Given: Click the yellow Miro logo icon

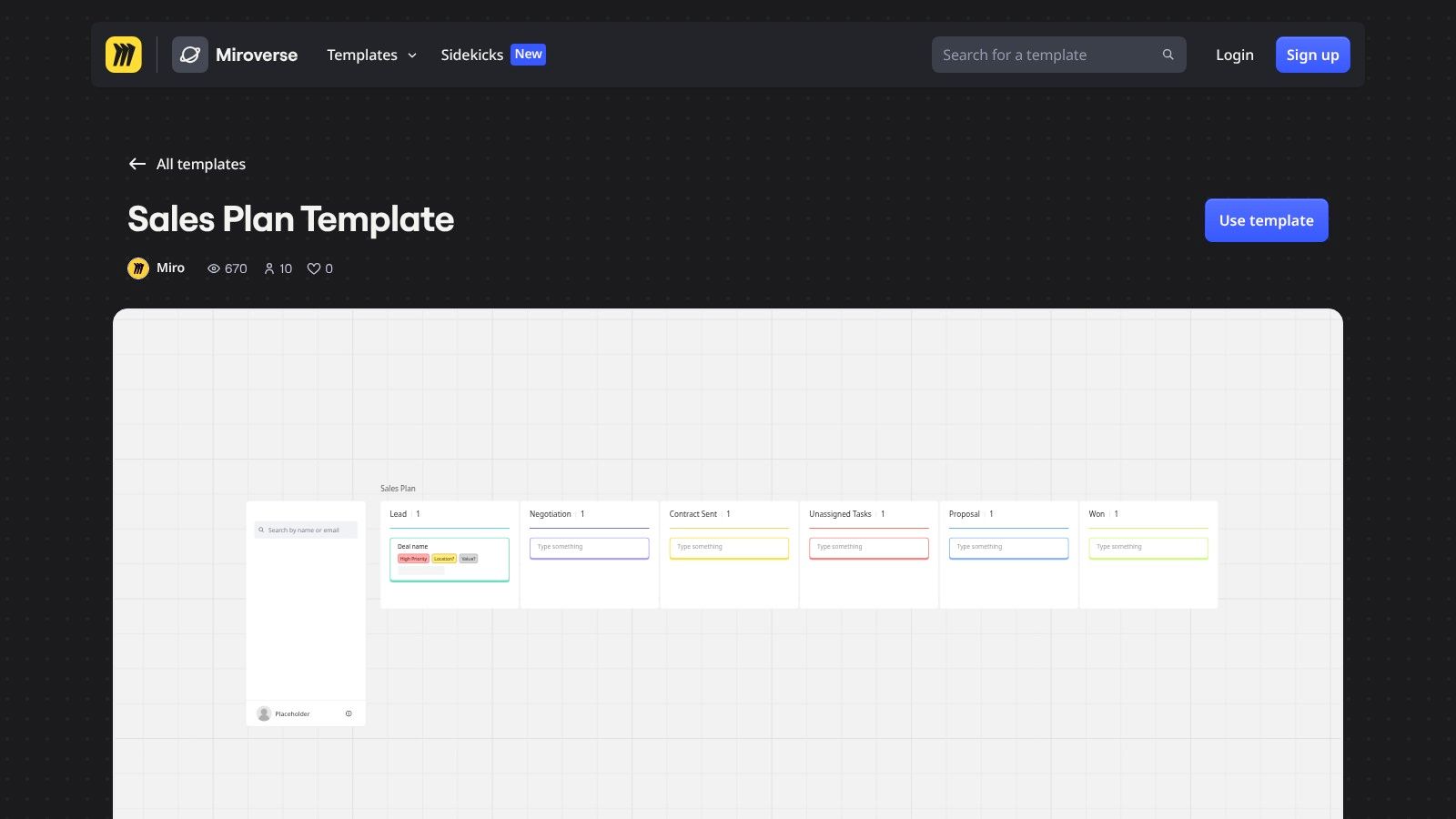Looking at the screenshot, I should pos(124,55).
